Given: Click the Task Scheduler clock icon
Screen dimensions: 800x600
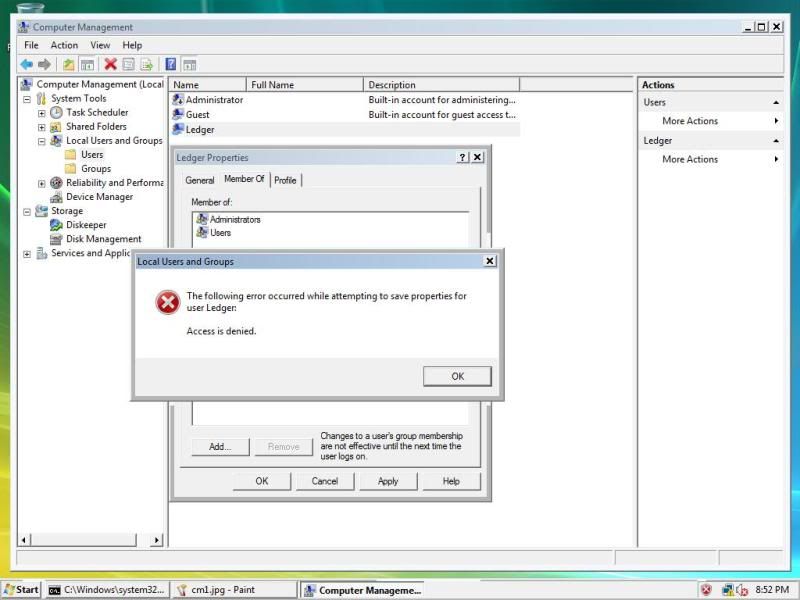Looking at the screenshot, I should 57,112.
